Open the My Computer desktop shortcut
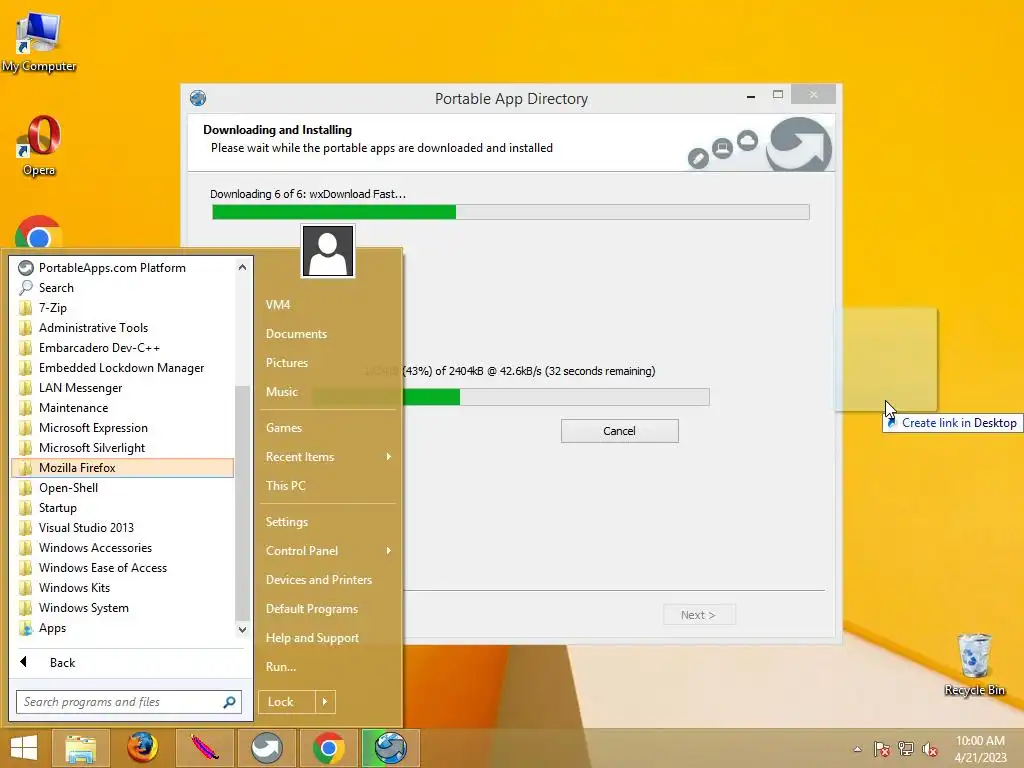The width and height of the screenshot is (1024, 768). pos(39,41)
